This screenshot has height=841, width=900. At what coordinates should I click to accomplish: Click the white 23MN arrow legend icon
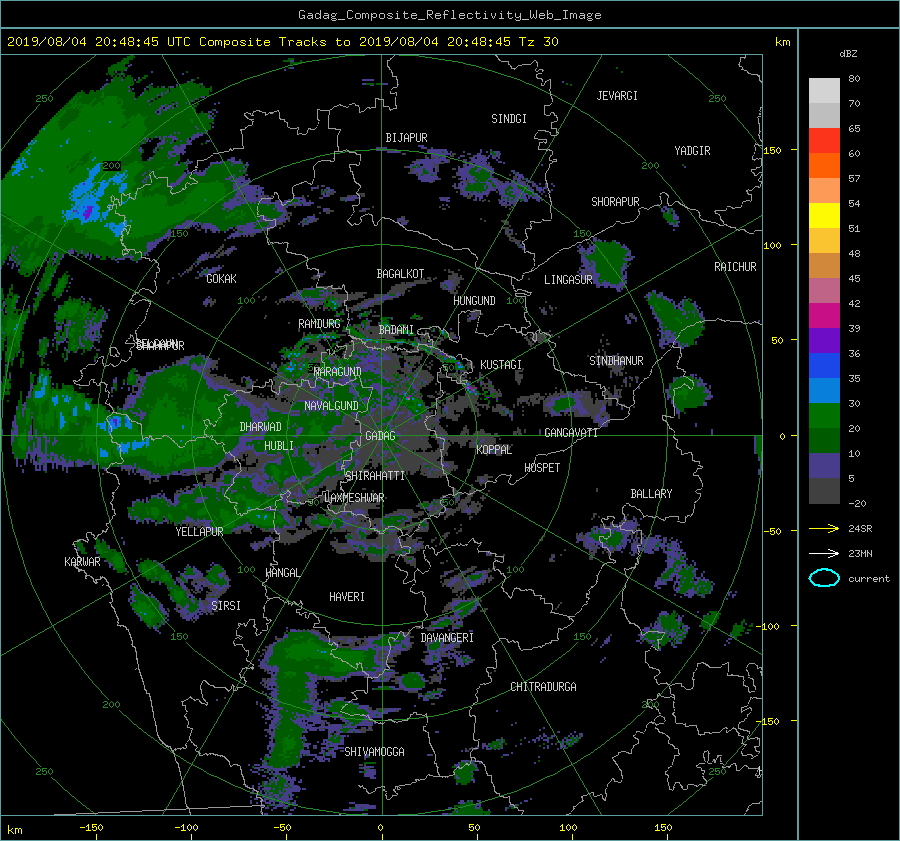tap(824, 553)
